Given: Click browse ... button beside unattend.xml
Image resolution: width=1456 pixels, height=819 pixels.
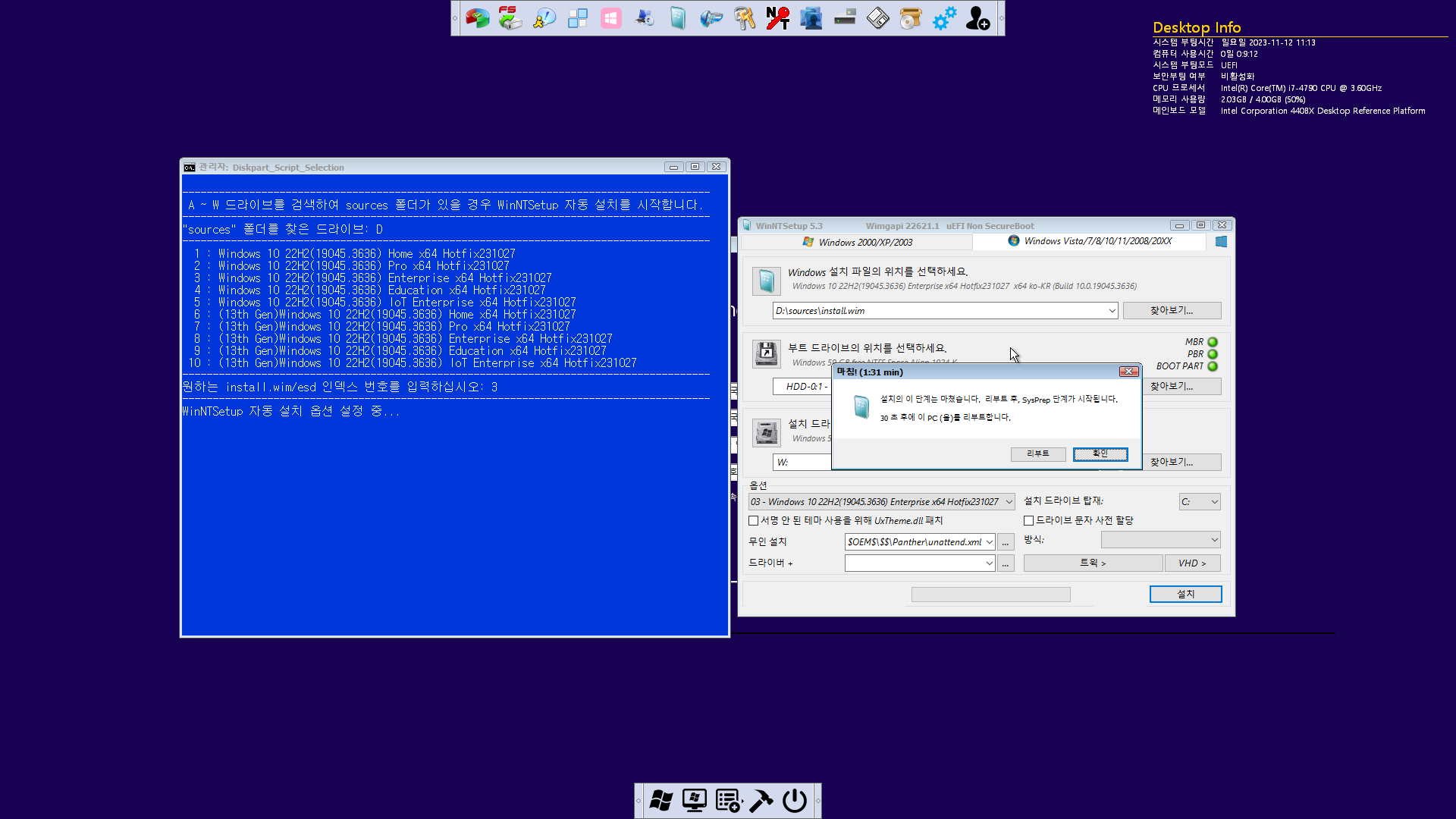Looking at the screenshot, I should [1006, 542].
